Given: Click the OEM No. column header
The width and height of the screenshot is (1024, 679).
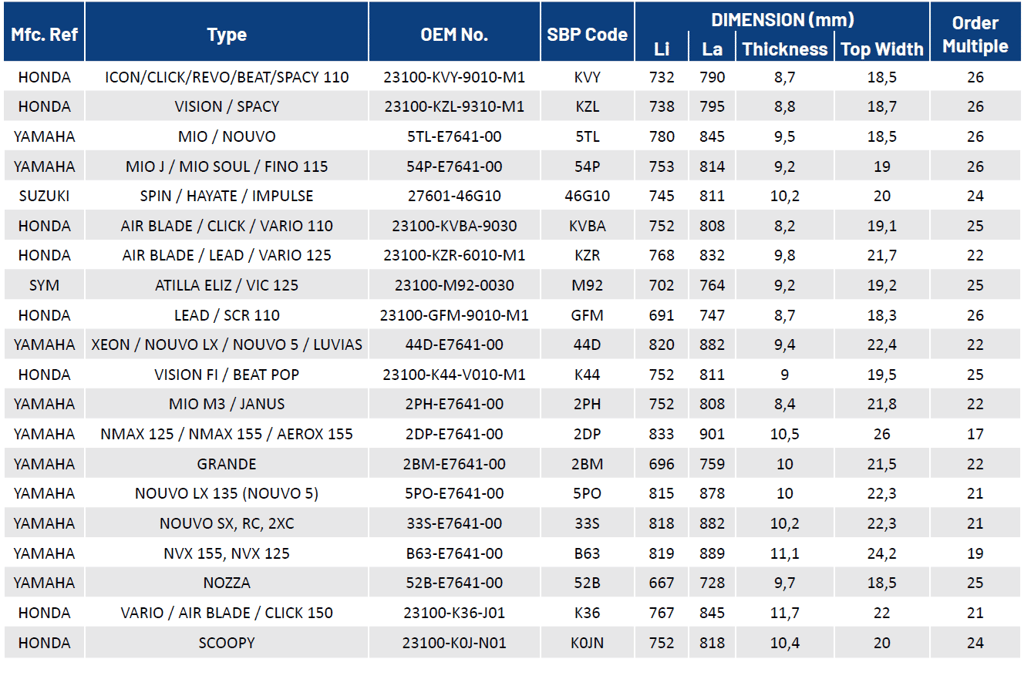Looking at the screenshot, I should point(454,34).
